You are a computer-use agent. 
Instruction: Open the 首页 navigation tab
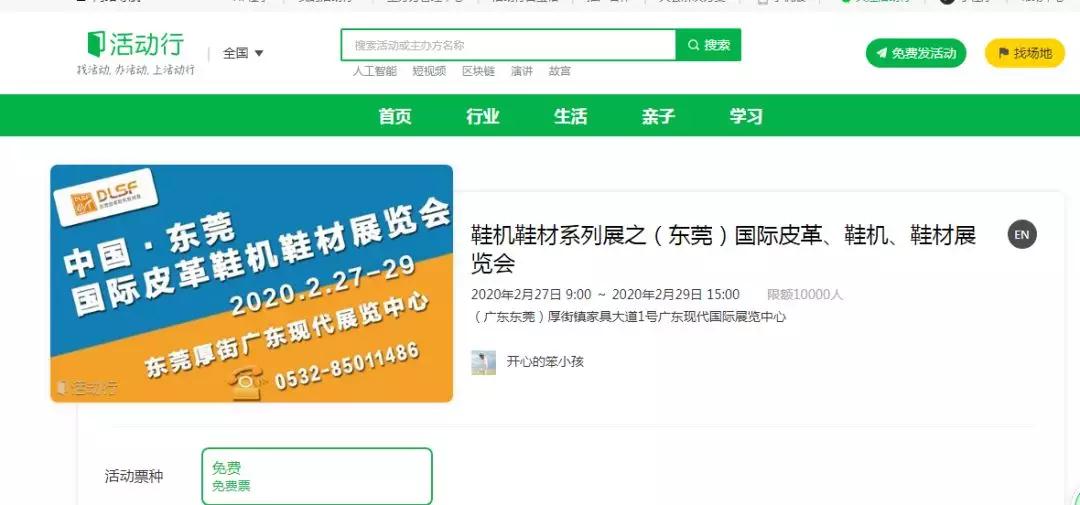395,116
